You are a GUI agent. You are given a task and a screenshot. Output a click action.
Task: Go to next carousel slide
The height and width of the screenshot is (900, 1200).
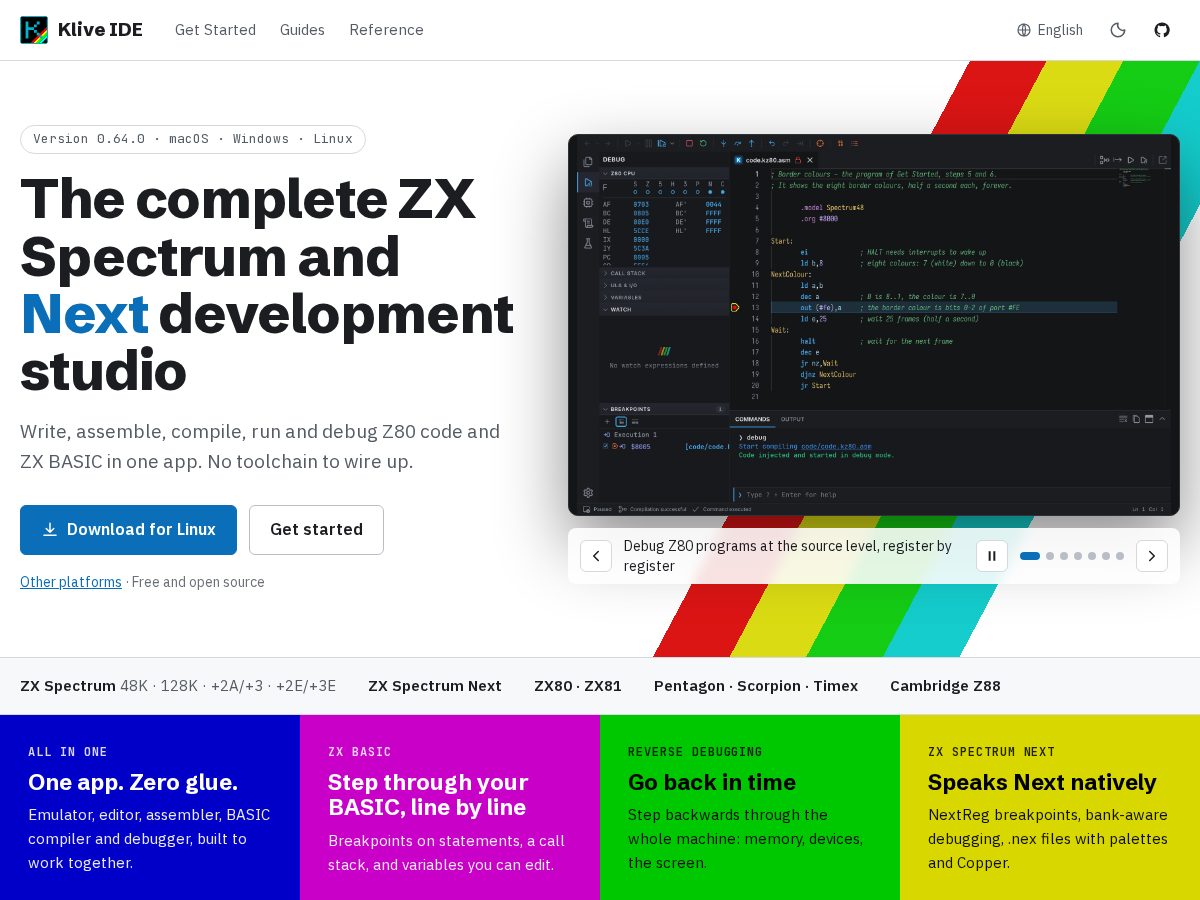1152,556
